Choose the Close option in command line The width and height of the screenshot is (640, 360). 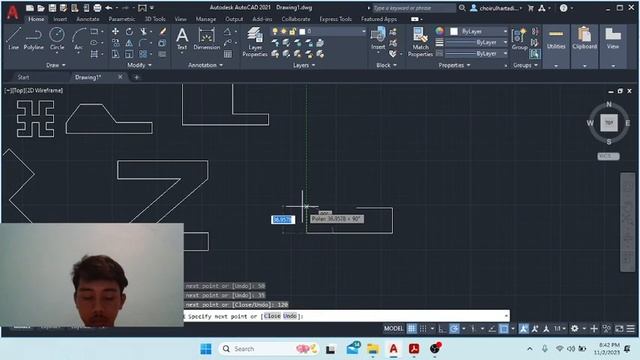point(272,316)
